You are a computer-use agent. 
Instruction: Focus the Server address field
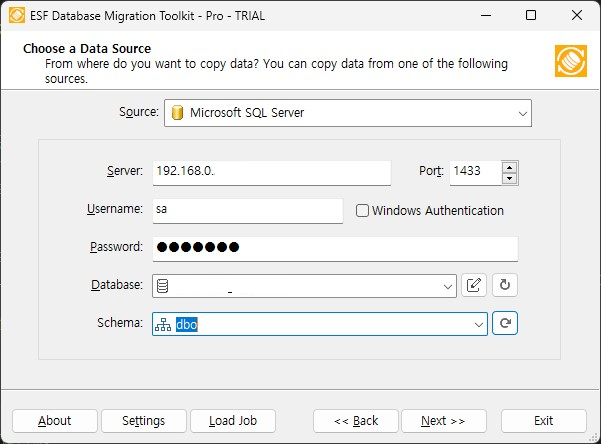pyautogui.click(x=272, y=173)
